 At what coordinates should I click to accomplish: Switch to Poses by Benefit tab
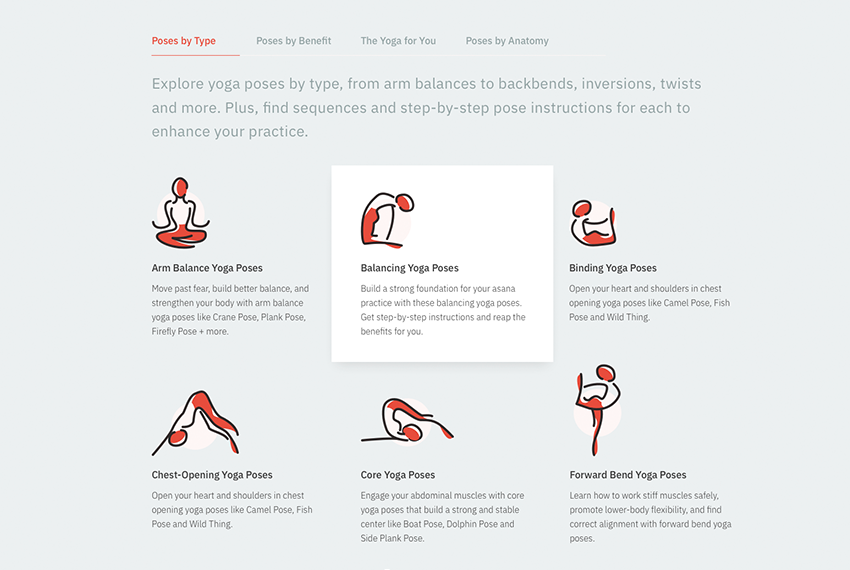(x=293, y=41)
